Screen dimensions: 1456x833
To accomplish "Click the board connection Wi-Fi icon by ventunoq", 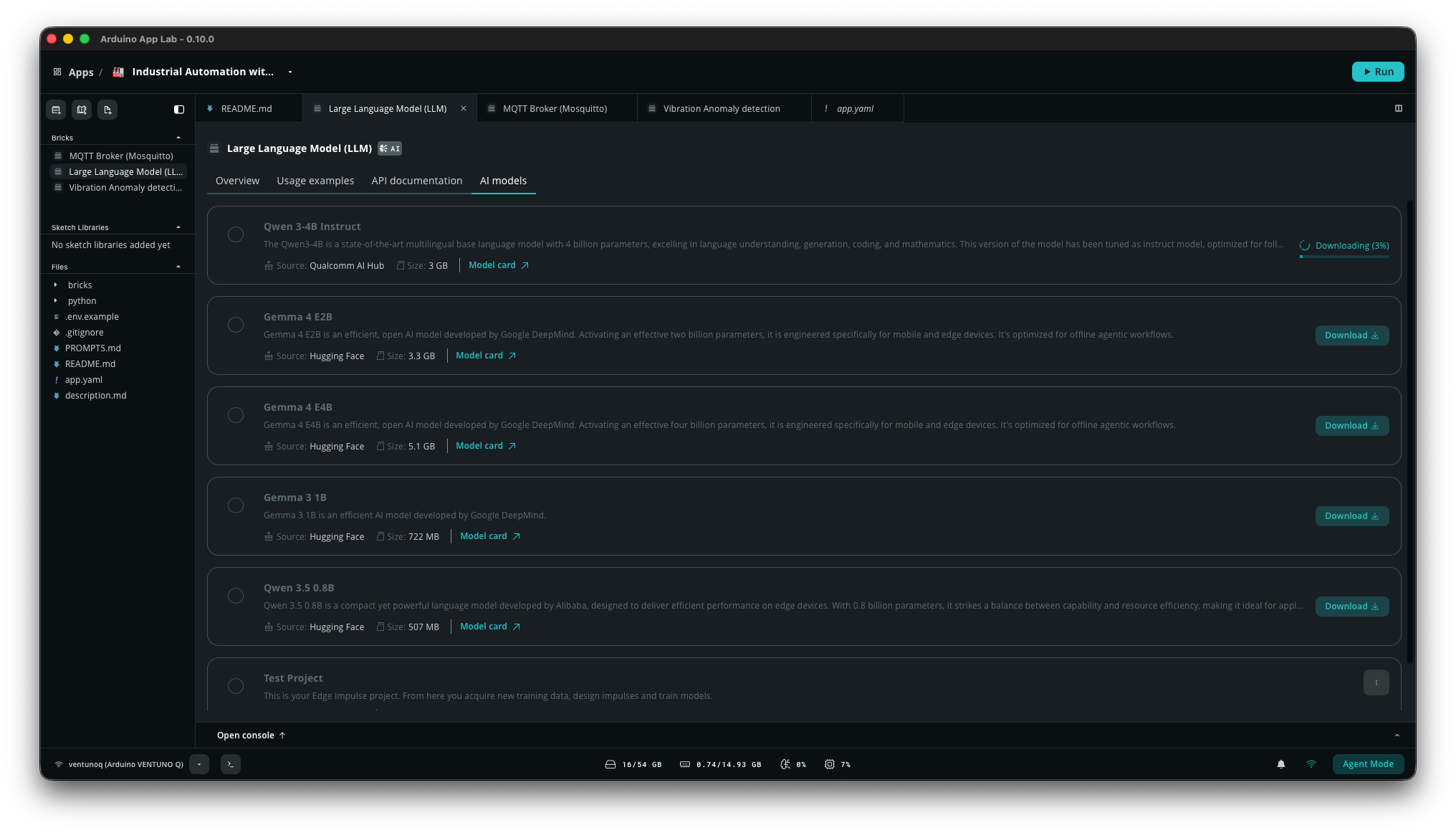I will 59,764.
